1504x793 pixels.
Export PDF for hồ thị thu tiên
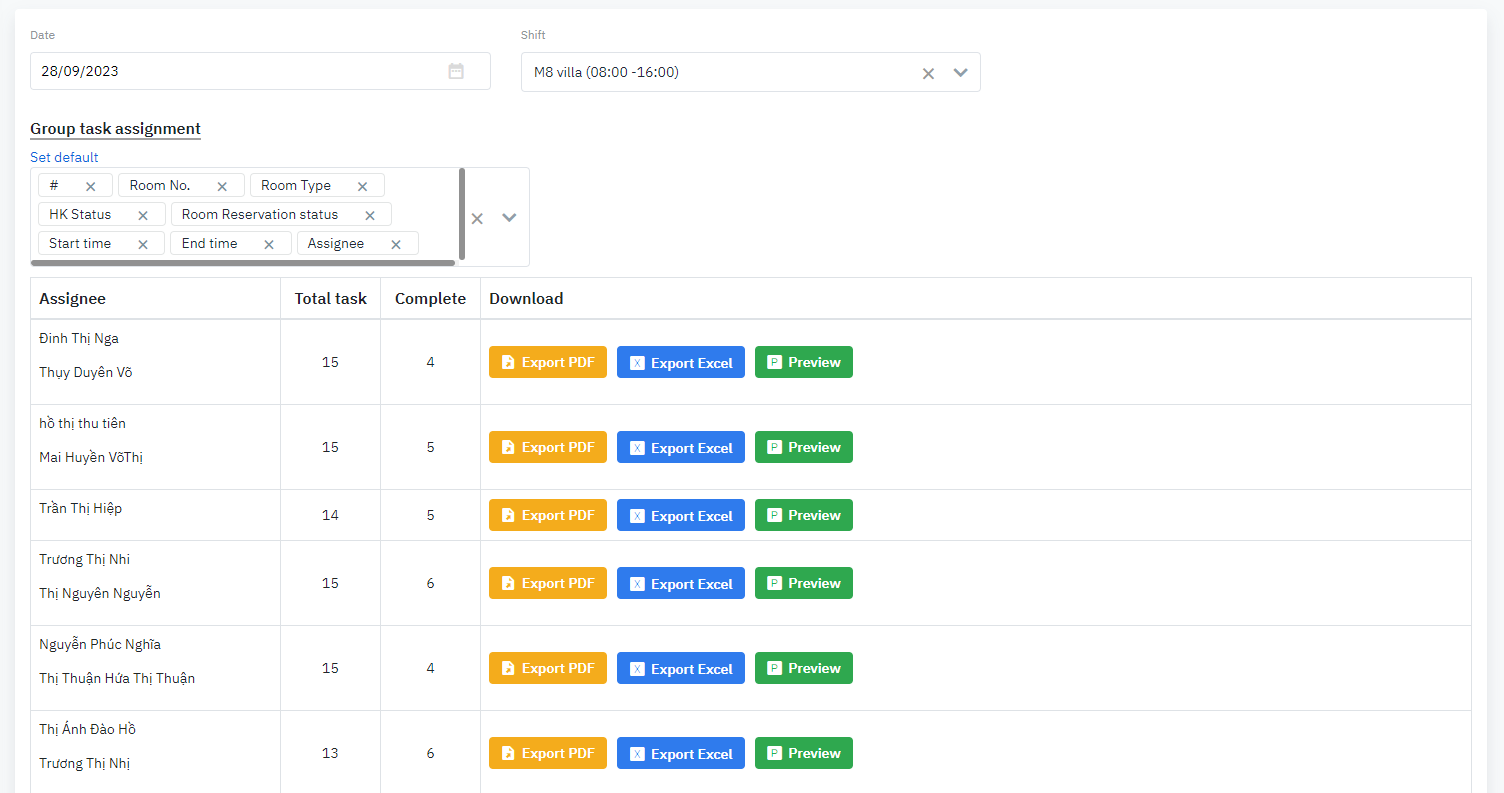pos(548,447)
